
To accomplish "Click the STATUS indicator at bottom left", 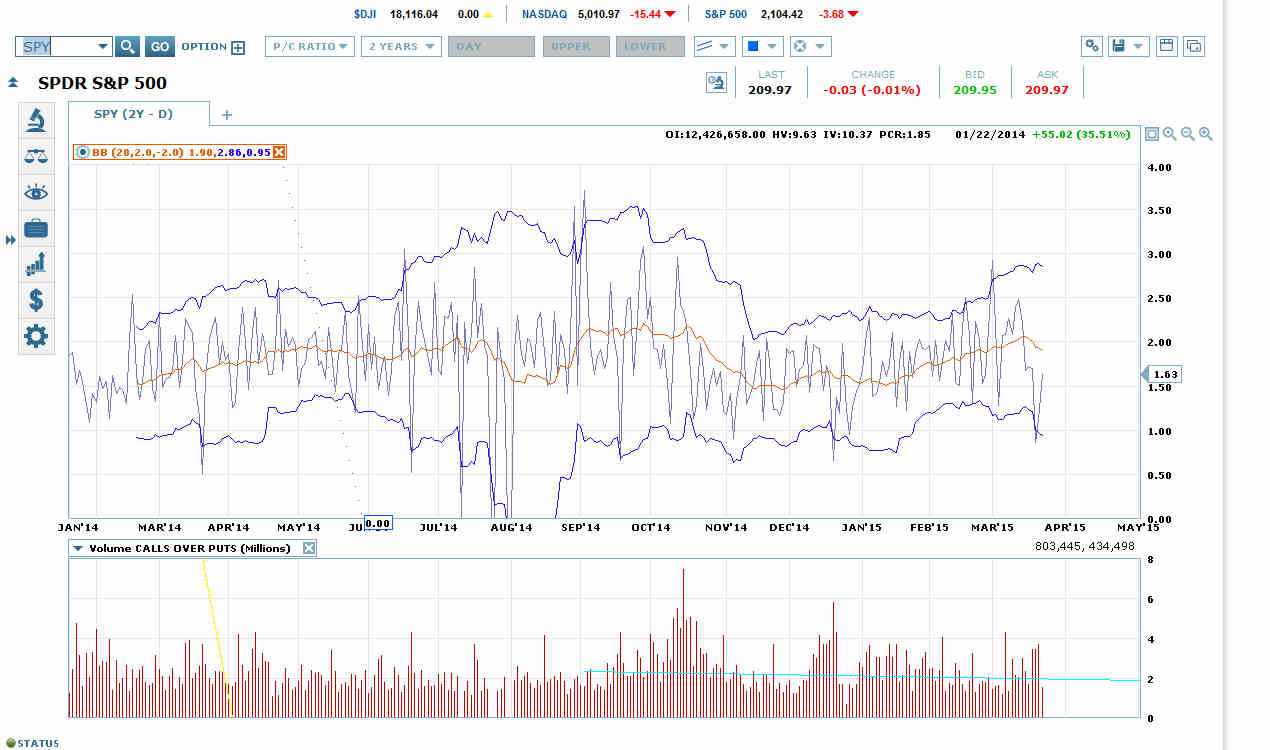I will click(32, 743).
